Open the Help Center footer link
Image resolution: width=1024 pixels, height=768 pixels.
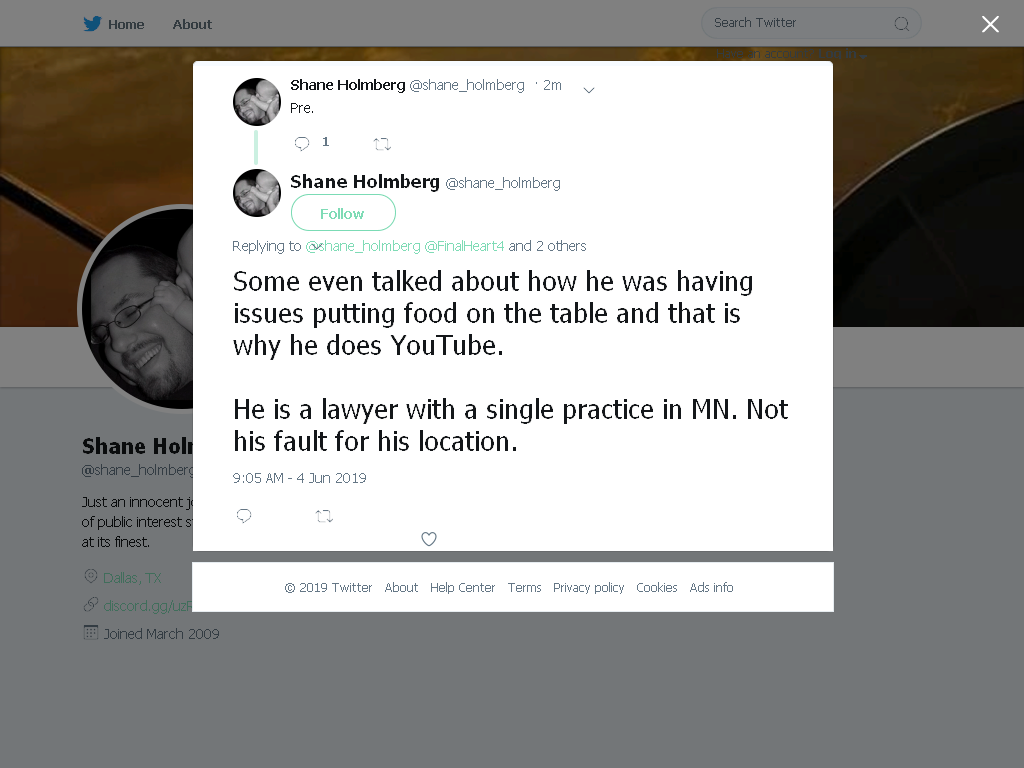[x=462, y=588]
